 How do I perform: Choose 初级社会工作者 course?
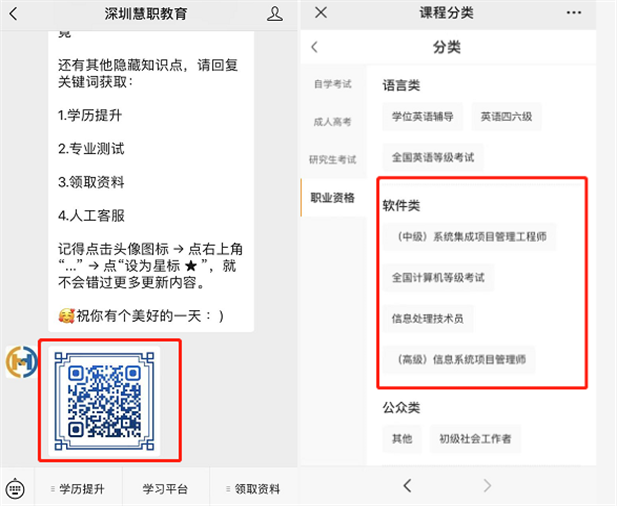click(475, 439)
